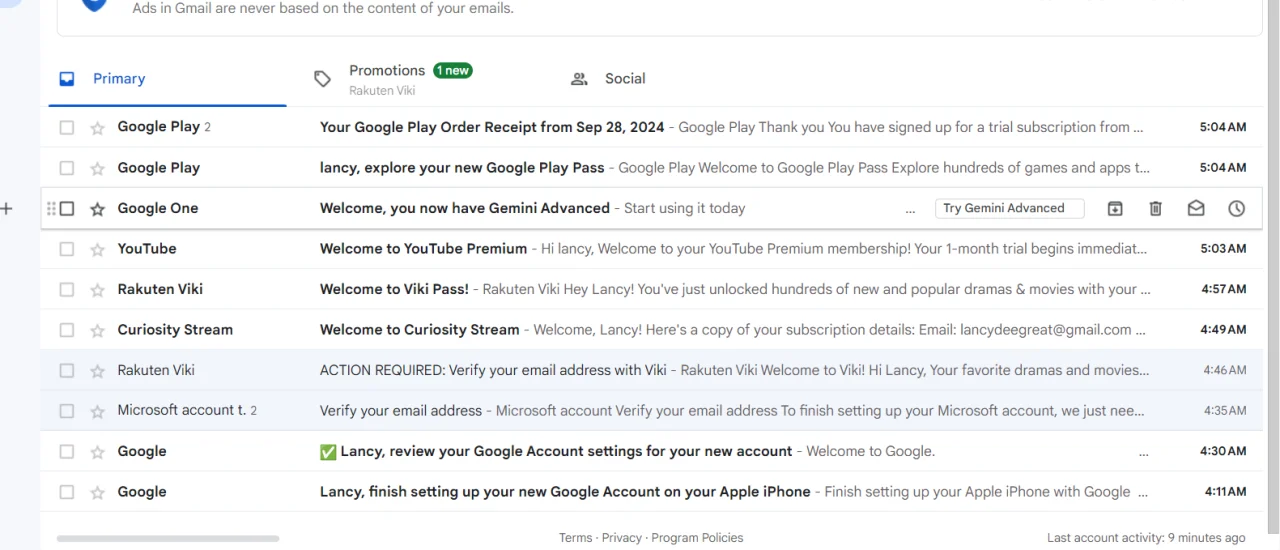This screenshot has width=1280, height=550.
Task: Star the YouTube email
Action: click(97, 249)
